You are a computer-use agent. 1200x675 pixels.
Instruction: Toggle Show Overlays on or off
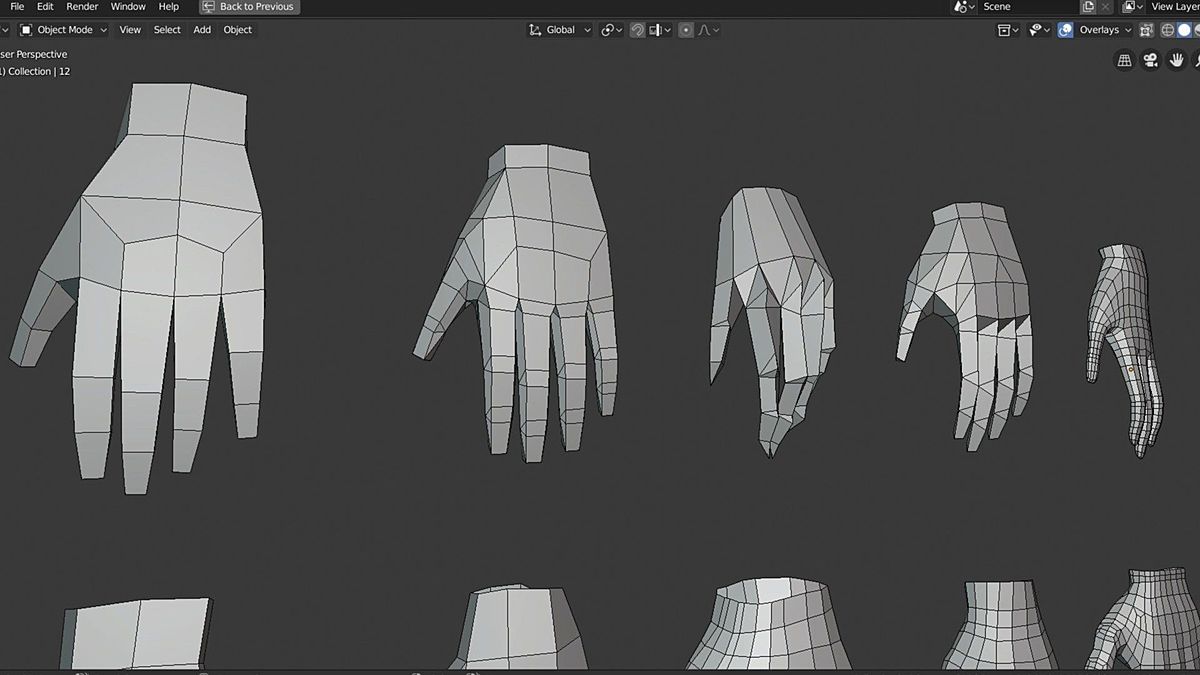(x=1065, y=30)
